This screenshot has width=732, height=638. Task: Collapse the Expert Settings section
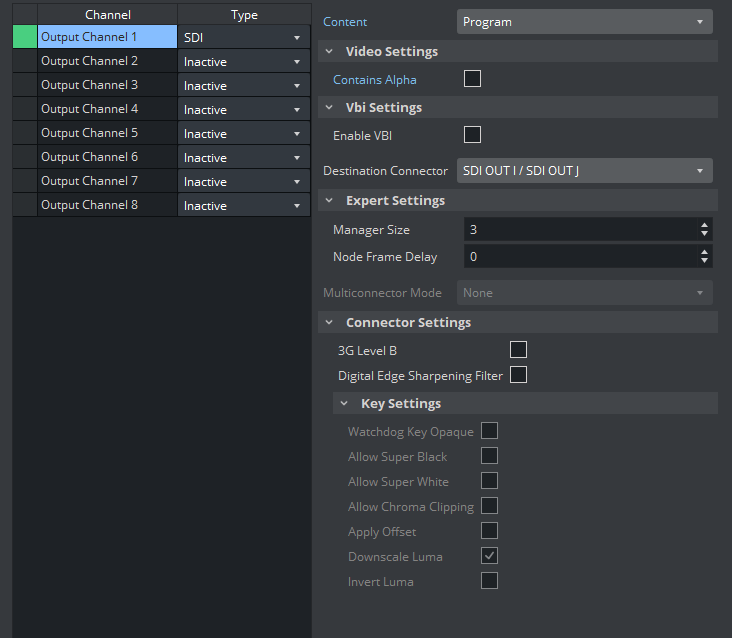pos(330,201)
